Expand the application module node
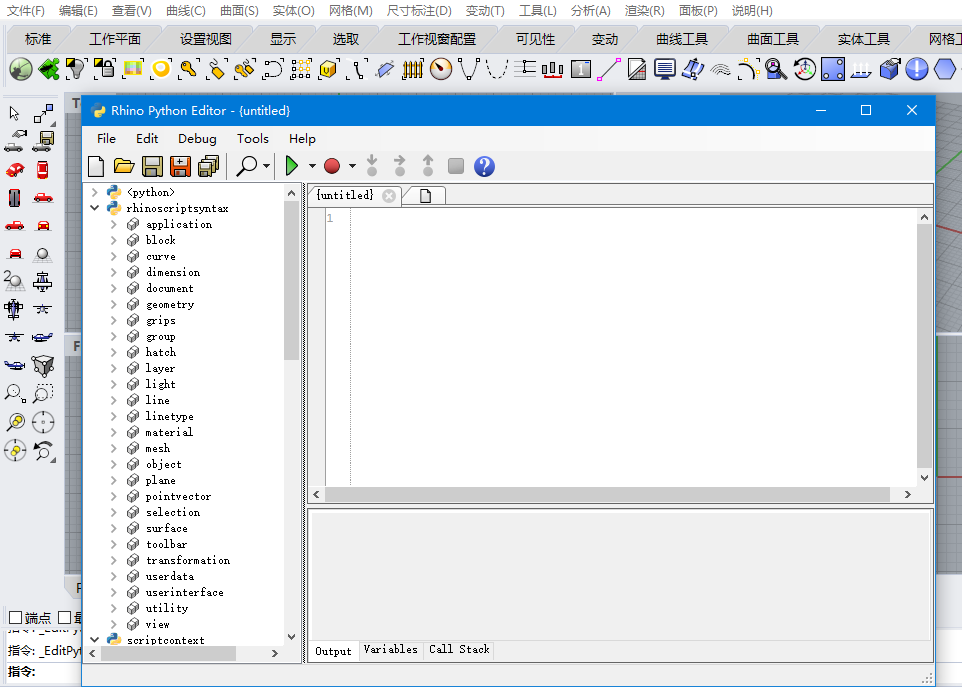962x687 pixels. pos(114,224)
